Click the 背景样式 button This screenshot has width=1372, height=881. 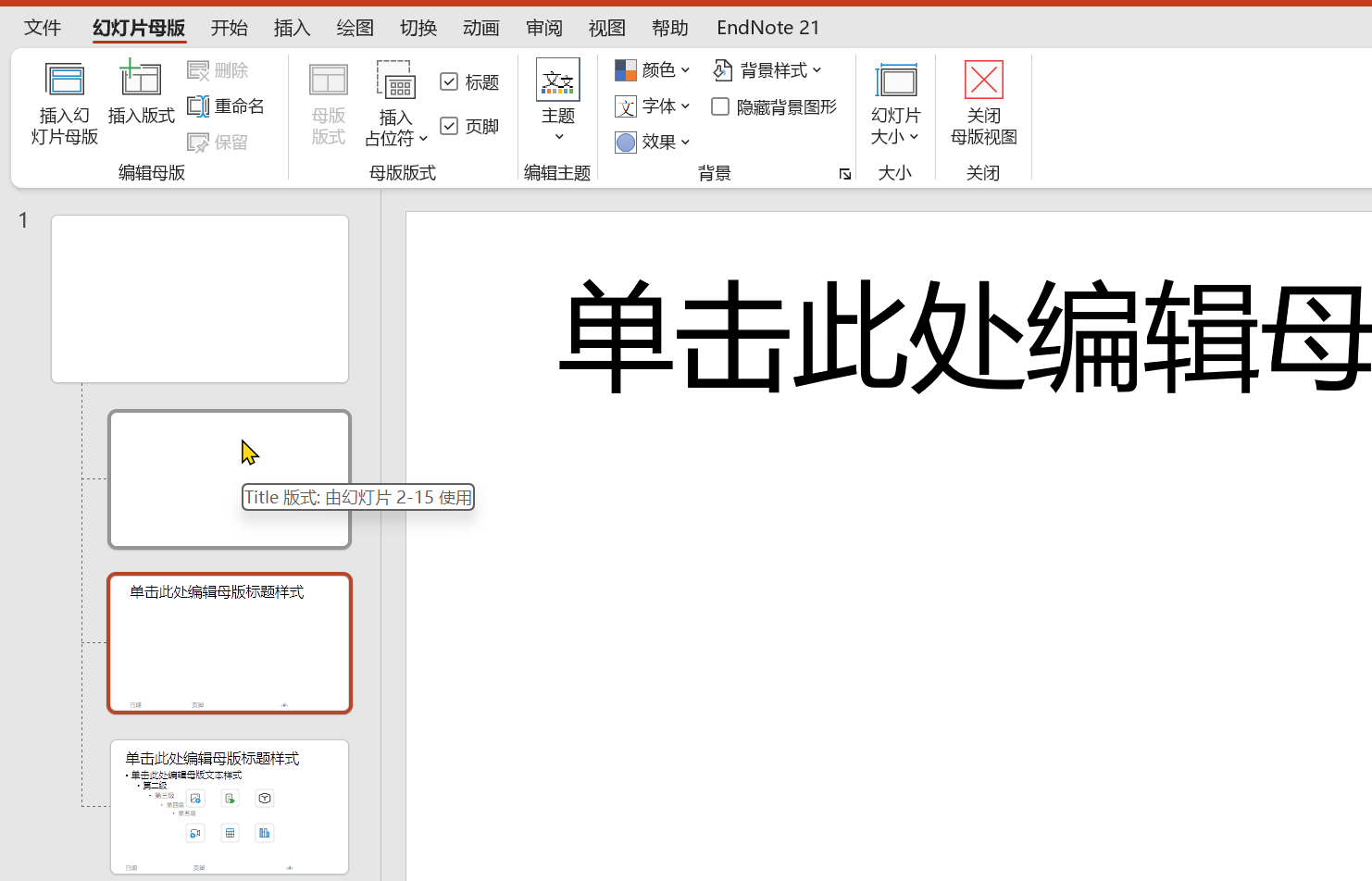768,69
